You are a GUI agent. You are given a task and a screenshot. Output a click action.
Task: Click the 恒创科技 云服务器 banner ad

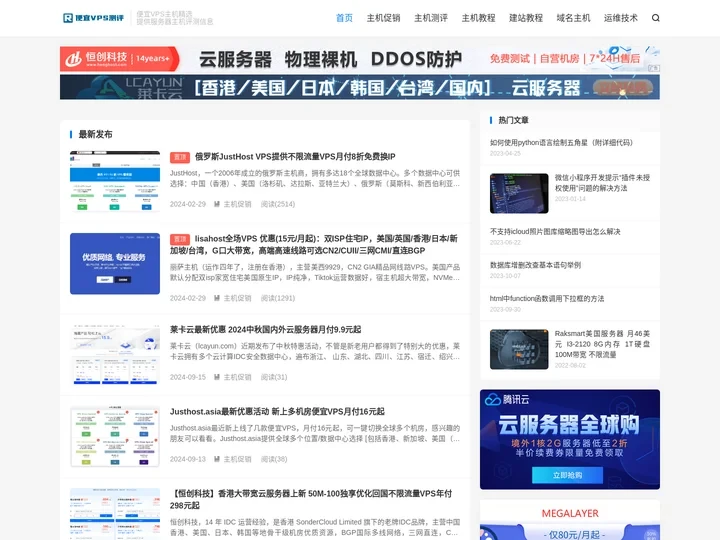[x=360, y=59]
